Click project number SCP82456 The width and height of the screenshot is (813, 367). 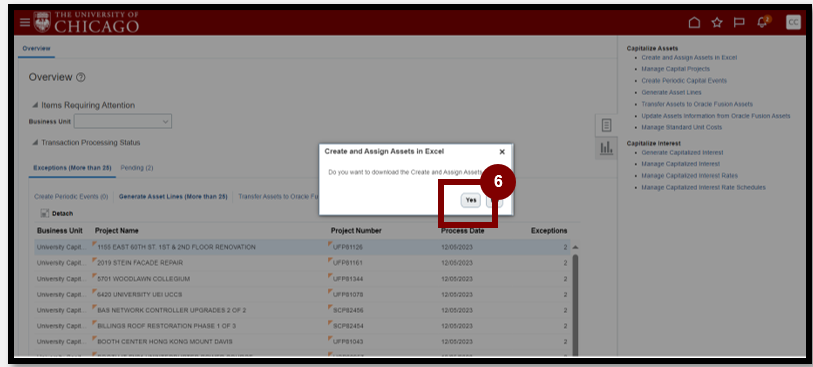348,310
